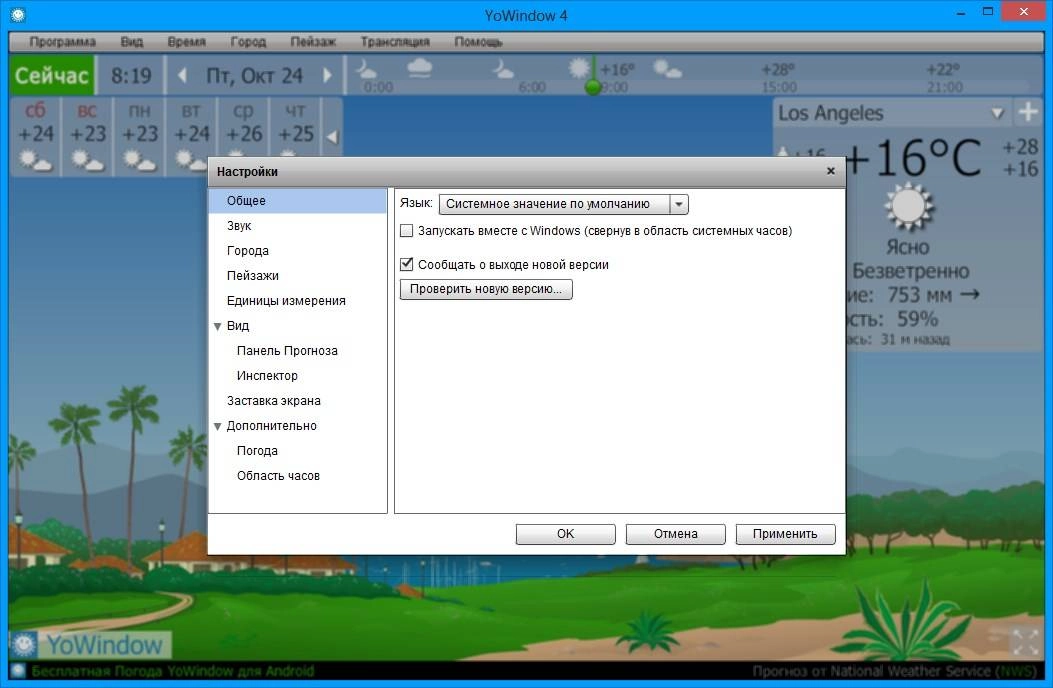The height and width of the screenshot is (688, 1053).
Task: Collapse the forecast panel arrow
Action: pyautogui.click(x=332, y=137)
